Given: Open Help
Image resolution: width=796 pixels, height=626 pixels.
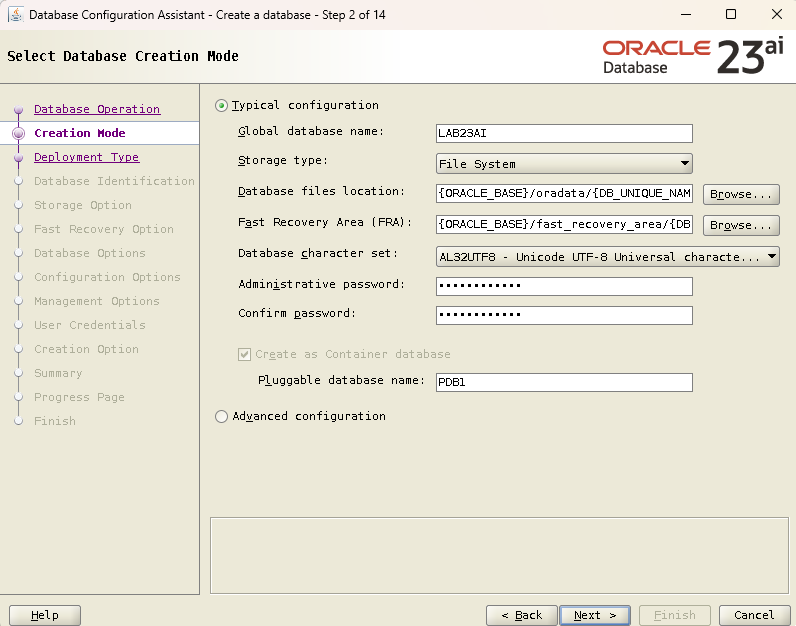Looking at the screenshot, I should [45, 615].
